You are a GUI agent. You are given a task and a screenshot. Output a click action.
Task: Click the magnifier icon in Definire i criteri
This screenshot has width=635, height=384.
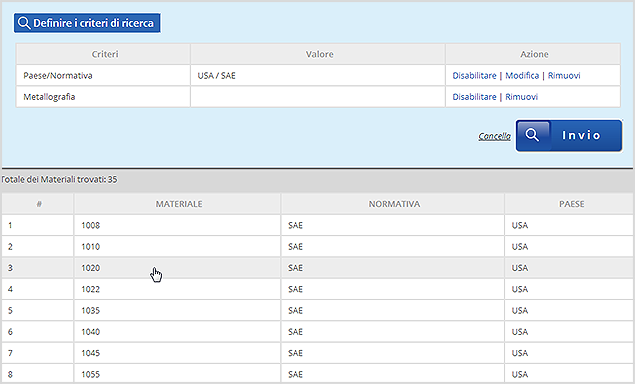coord(24,23)
